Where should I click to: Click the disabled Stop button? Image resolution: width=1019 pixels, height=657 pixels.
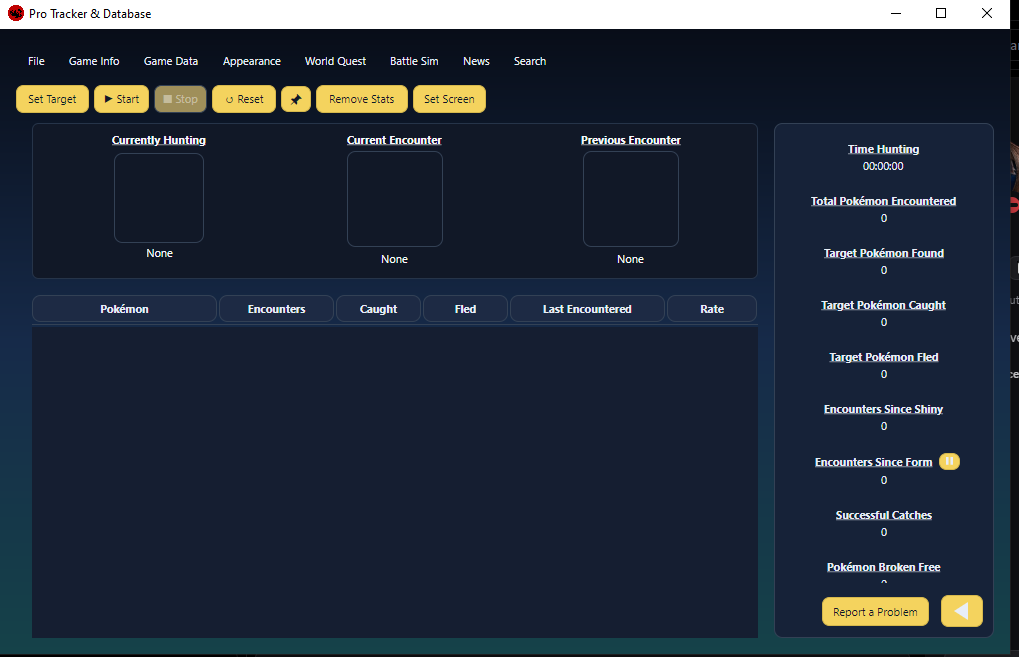pyautogui.click(x=180, y=99)
